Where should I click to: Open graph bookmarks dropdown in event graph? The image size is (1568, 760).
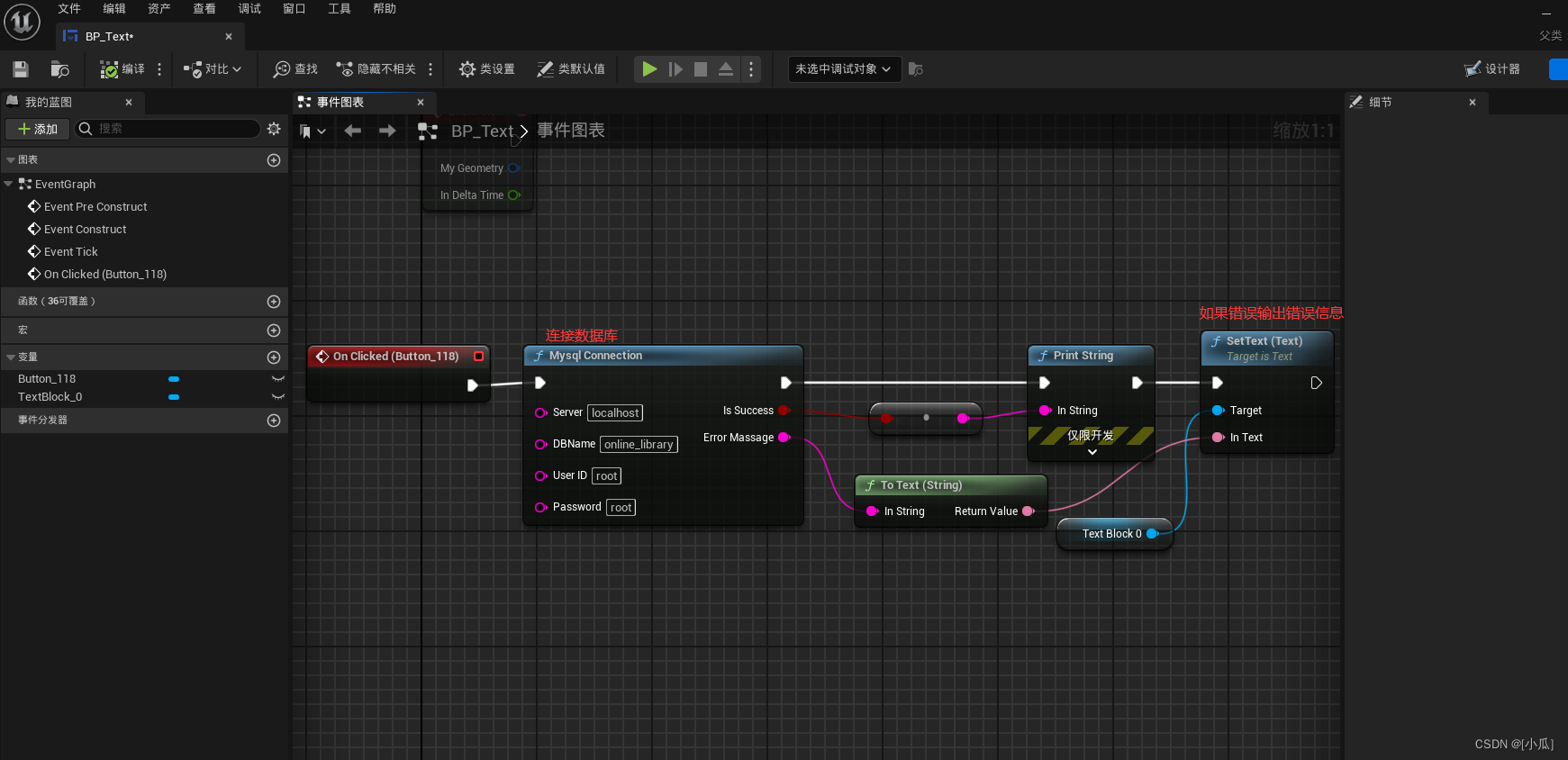[312, 131]
